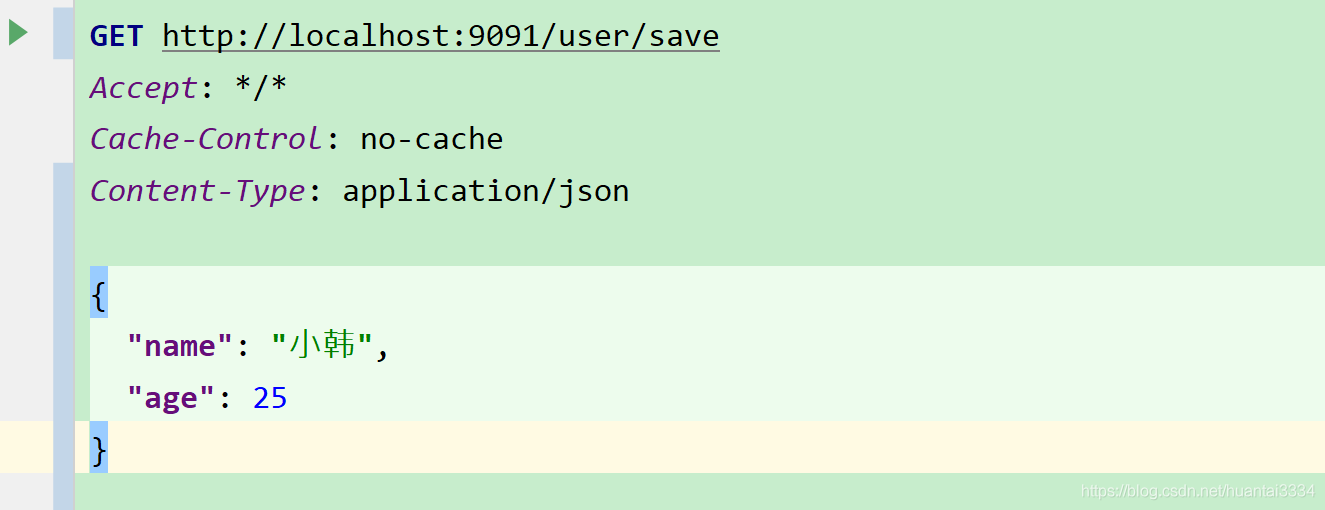Place cursor on the */* Accept value
This screenshot has width=1325, height=510.
pos(261,88)
